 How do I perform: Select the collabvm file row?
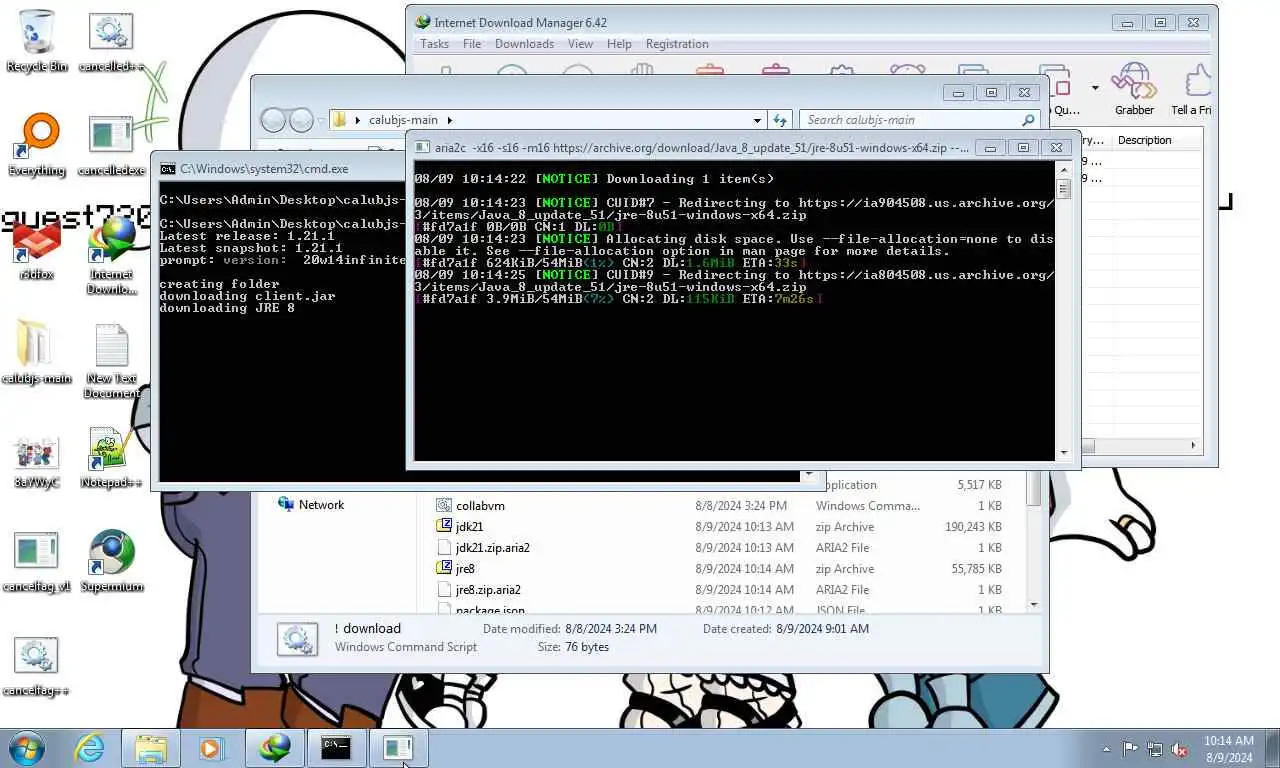[720, 506]
